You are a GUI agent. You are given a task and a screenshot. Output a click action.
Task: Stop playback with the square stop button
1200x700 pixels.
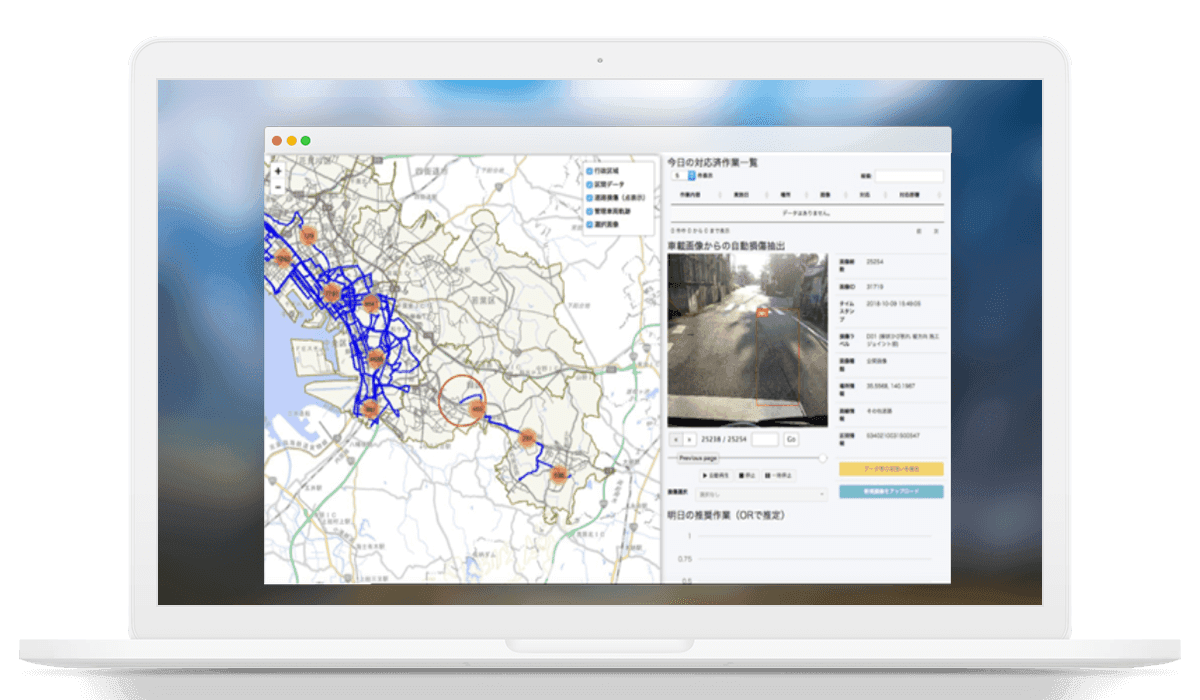(x=747, y=475)
